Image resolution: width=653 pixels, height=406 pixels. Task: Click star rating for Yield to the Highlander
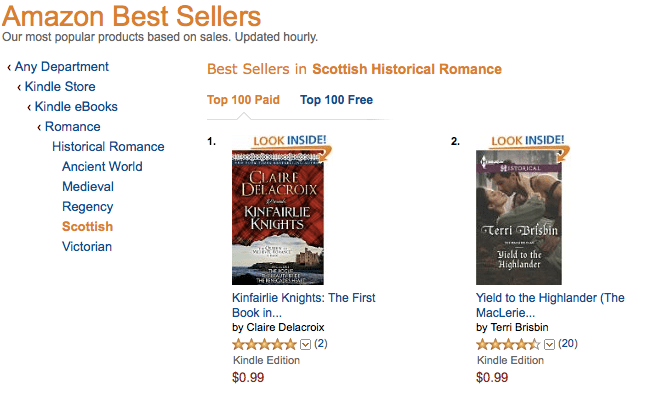point(508,344)
